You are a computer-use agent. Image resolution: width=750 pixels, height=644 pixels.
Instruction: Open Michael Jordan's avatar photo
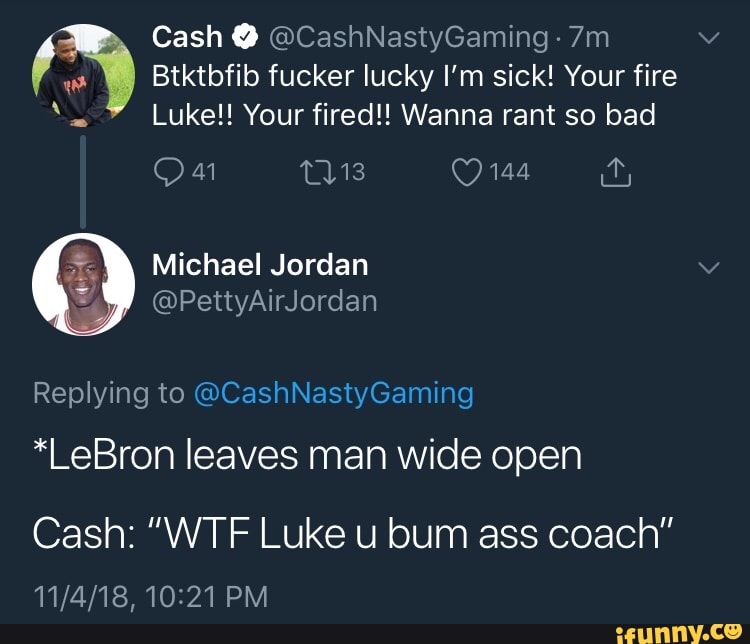(83, 284)
